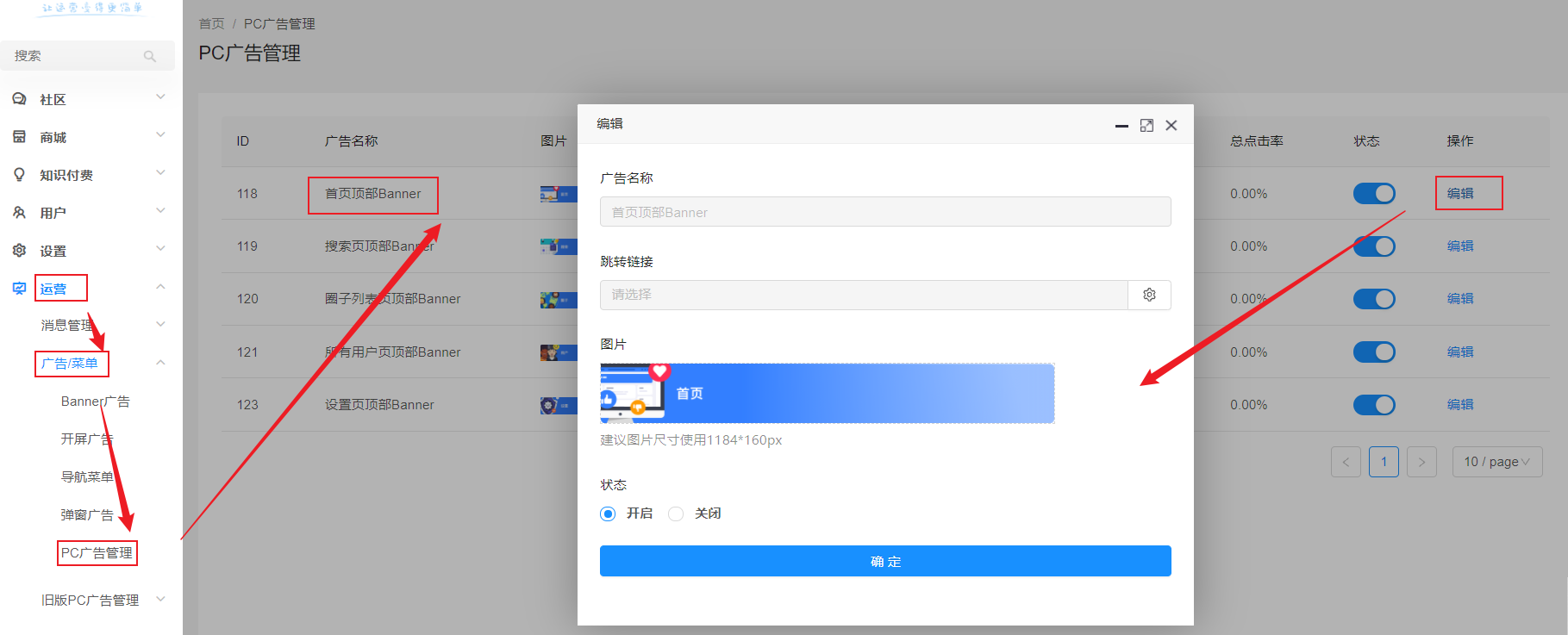Close the 编辑 dialog
The width and height of the screenshot is (1568, 635).
tap(1171, 126)
